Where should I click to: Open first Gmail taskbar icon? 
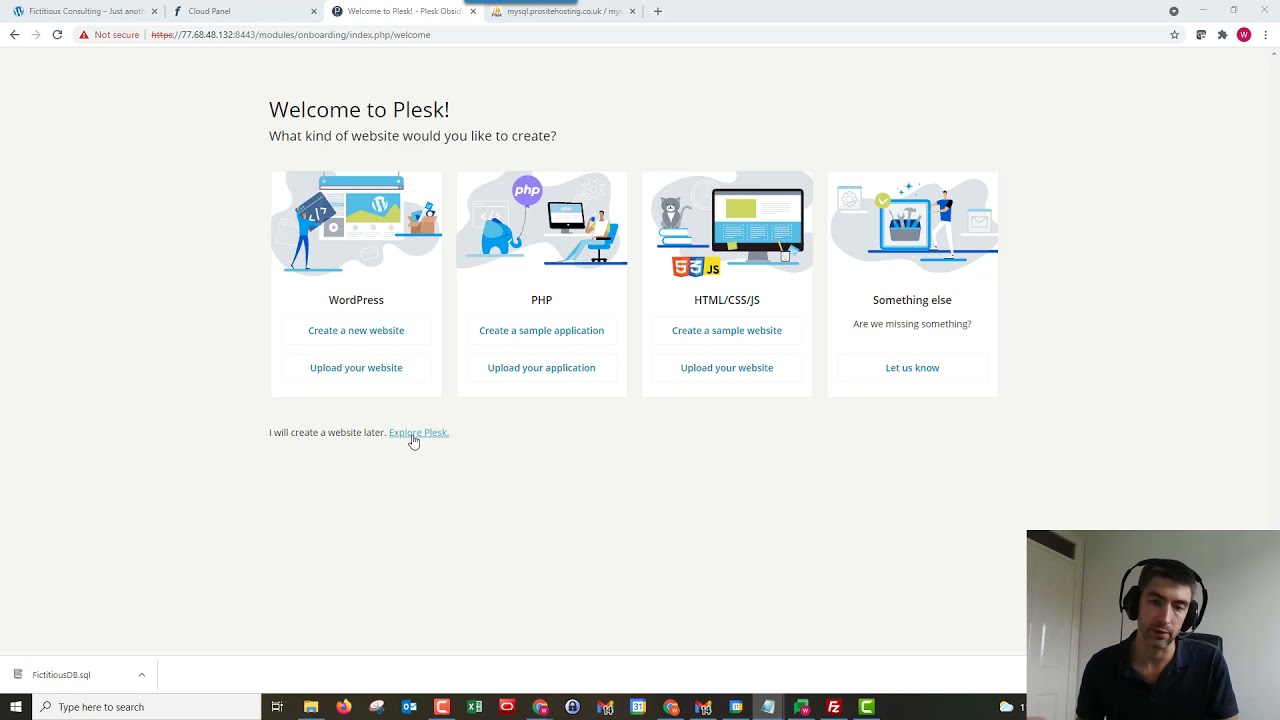(x=605, y=707)
